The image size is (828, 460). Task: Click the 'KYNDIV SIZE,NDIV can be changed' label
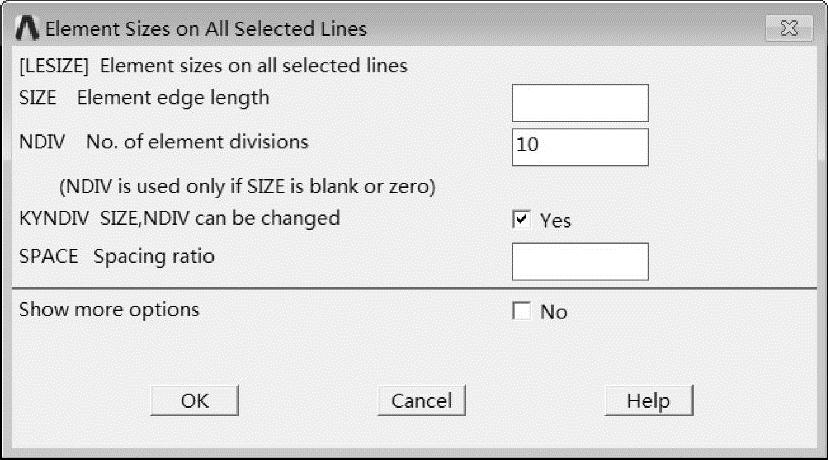[x=180, y=219]
